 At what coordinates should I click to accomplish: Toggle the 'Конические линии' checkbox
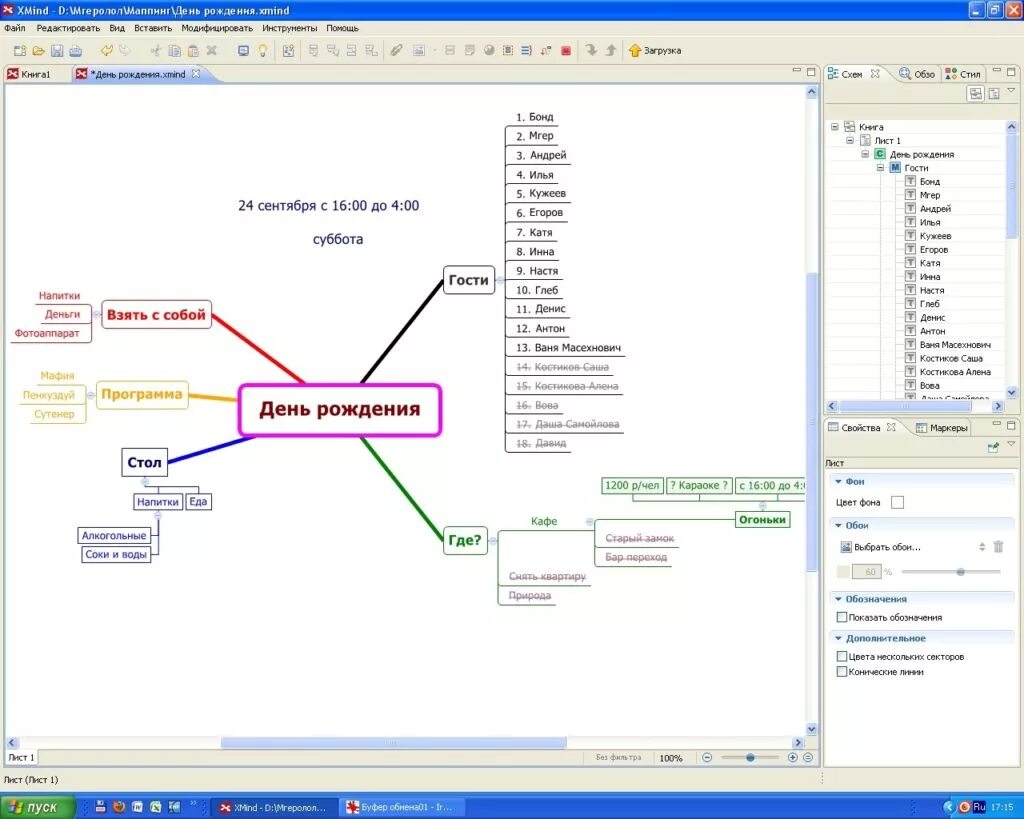tap(842, 671)
